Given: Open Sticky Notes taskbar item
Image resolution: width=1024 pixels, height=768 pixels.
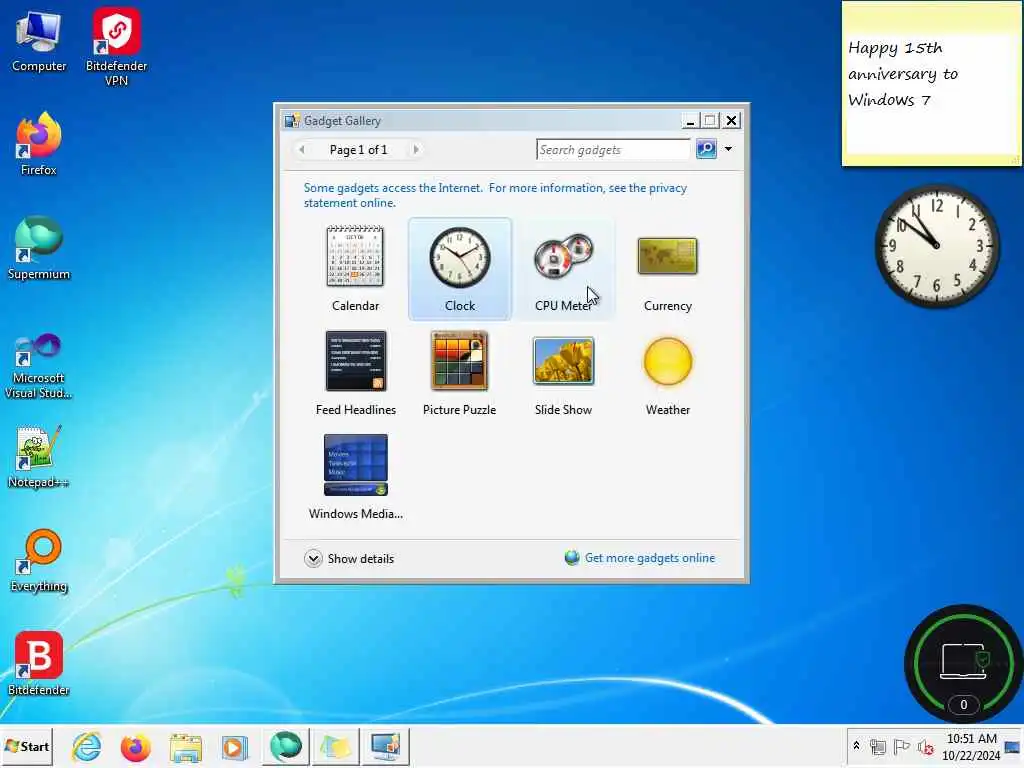Looking at the screenshot, I should pos(335,746).
